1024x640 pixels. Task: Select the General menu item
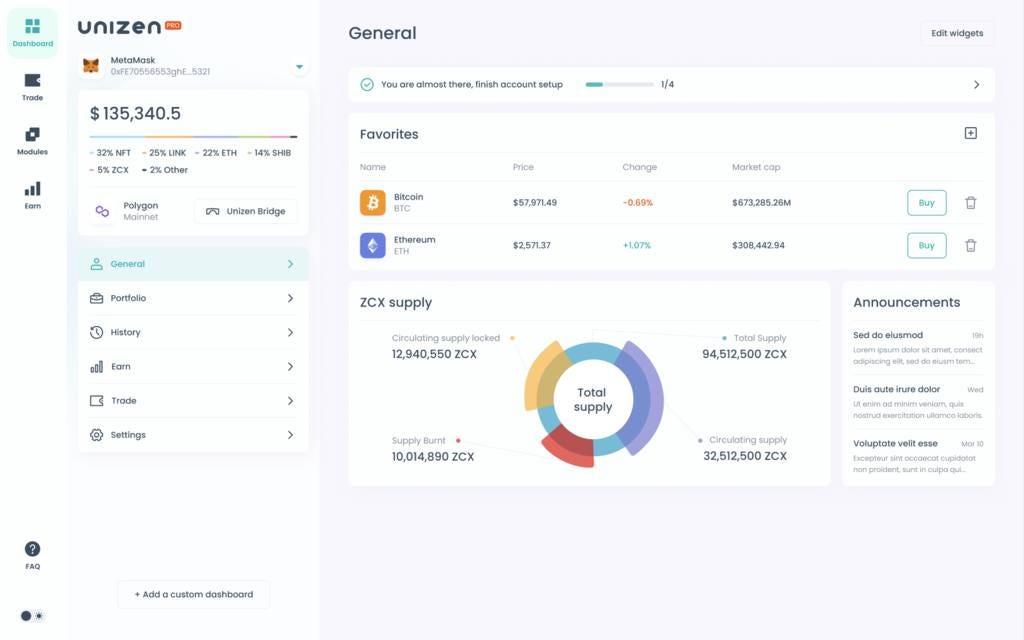tap(193, 264)
